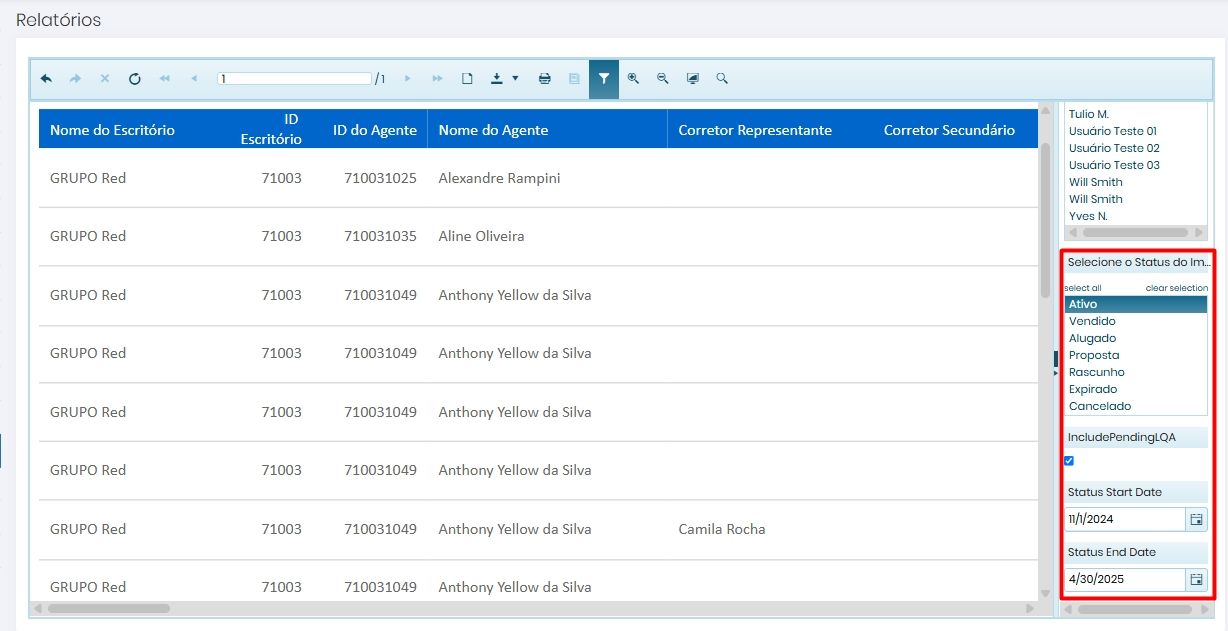Select 'Ativo' status option

(1136, 304)
